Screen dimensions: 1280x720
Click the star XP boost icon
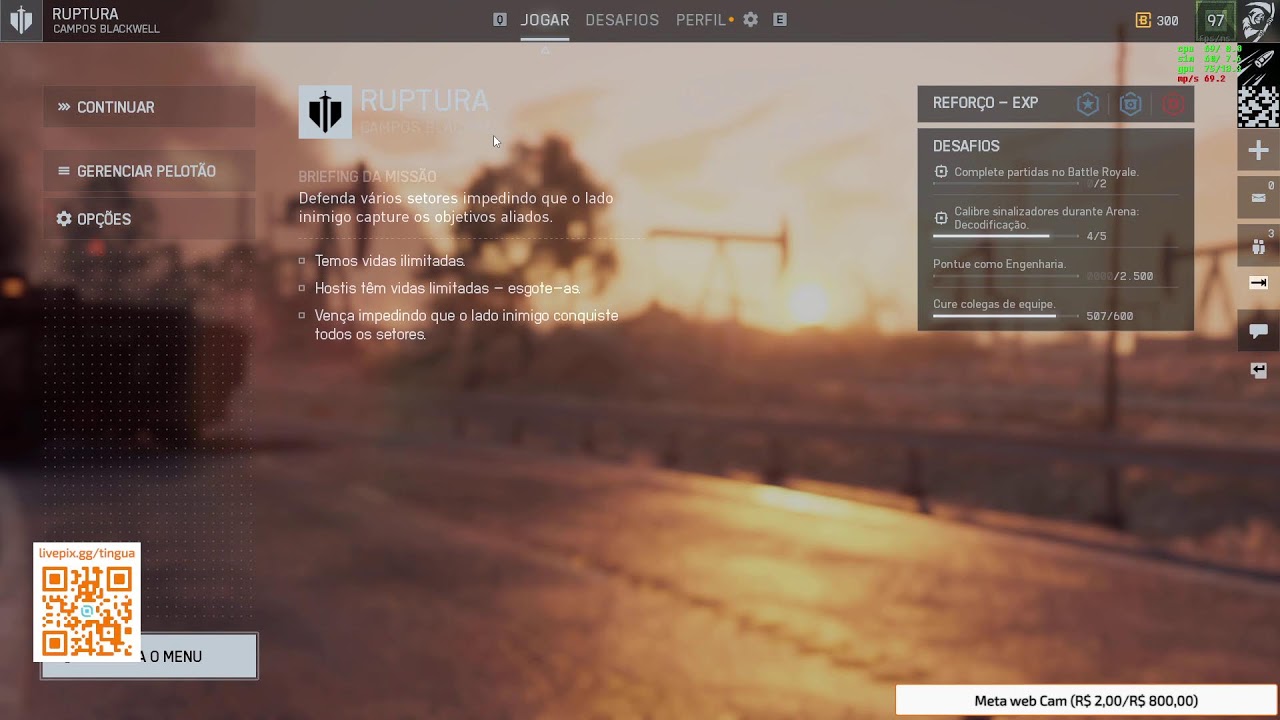1088,103
